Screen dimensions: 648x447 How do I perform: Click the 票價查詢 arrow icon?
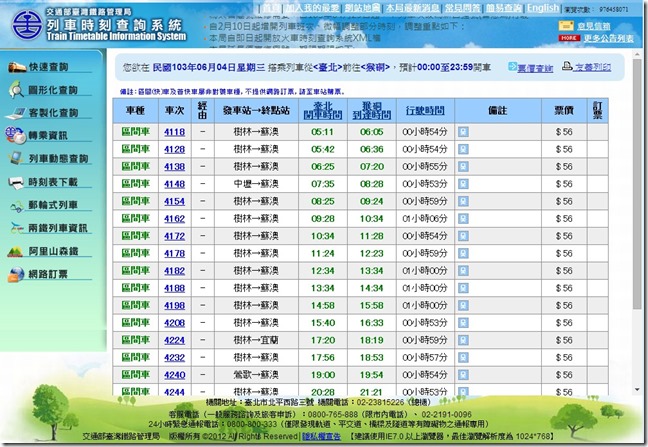coord(512,67)
